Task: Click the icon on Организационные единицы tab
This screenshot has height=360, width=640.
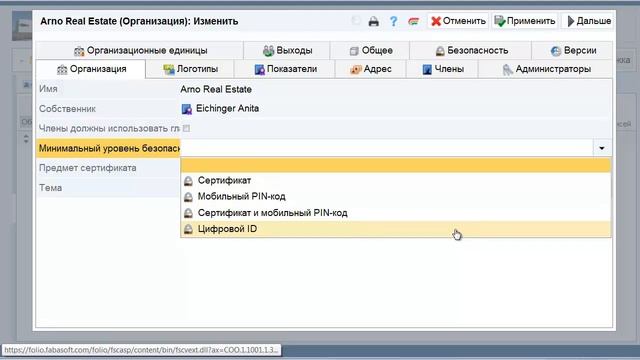Action: pyautogui.click(x=79, y=51)
